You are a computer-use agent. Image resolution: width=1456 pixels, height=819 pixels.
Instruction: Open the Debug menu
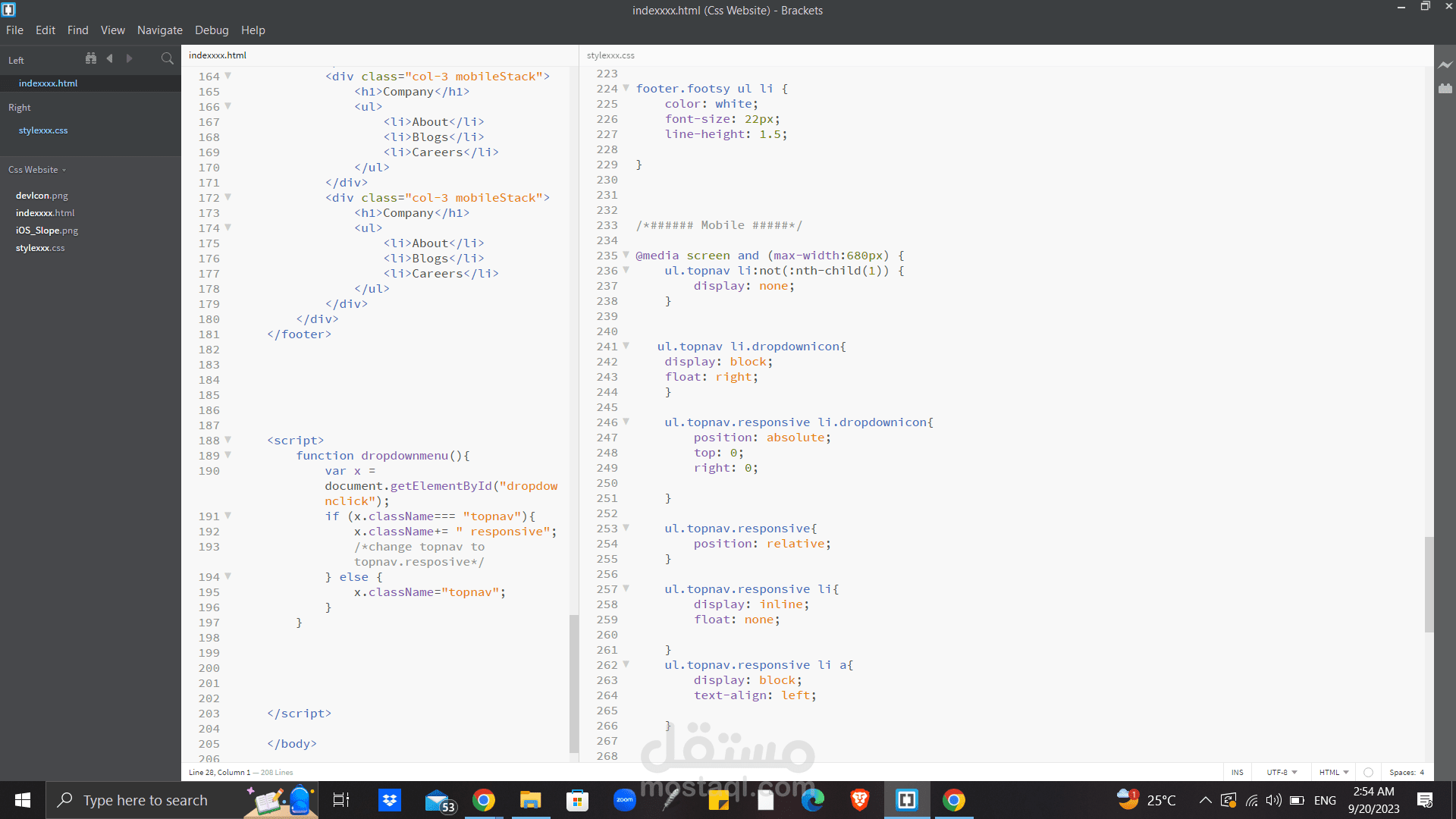pyautogui.click(x=212, y=30)
